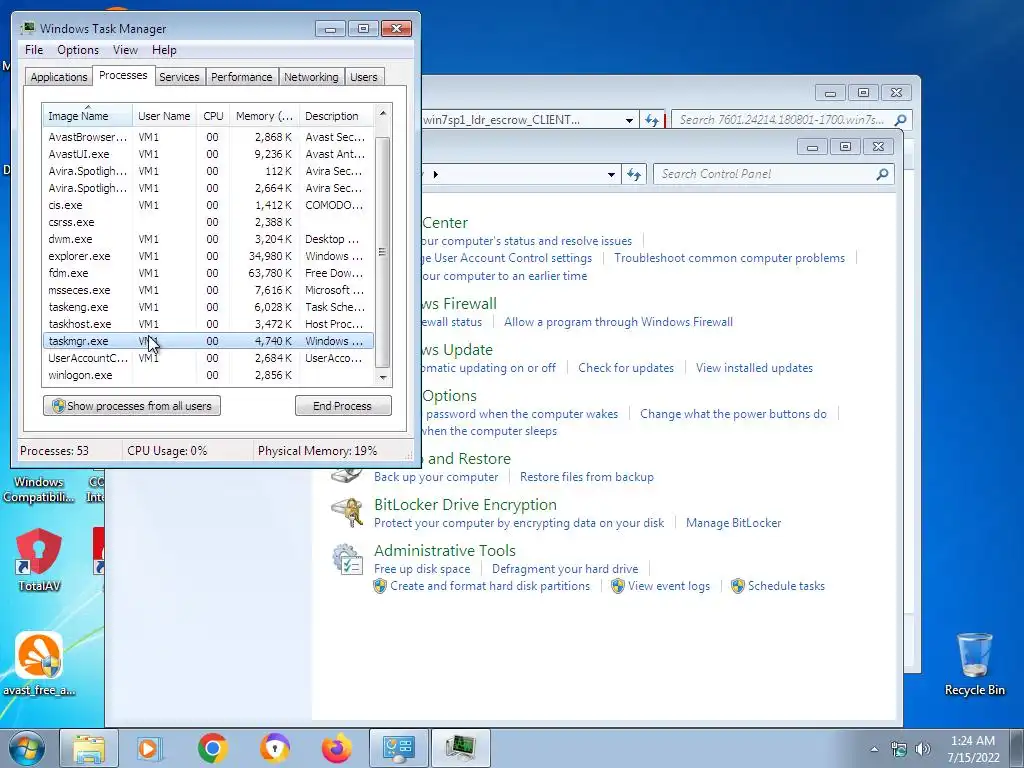
Task: Refresh the rear Explorer address bar
Action: [x=652, y=120]
